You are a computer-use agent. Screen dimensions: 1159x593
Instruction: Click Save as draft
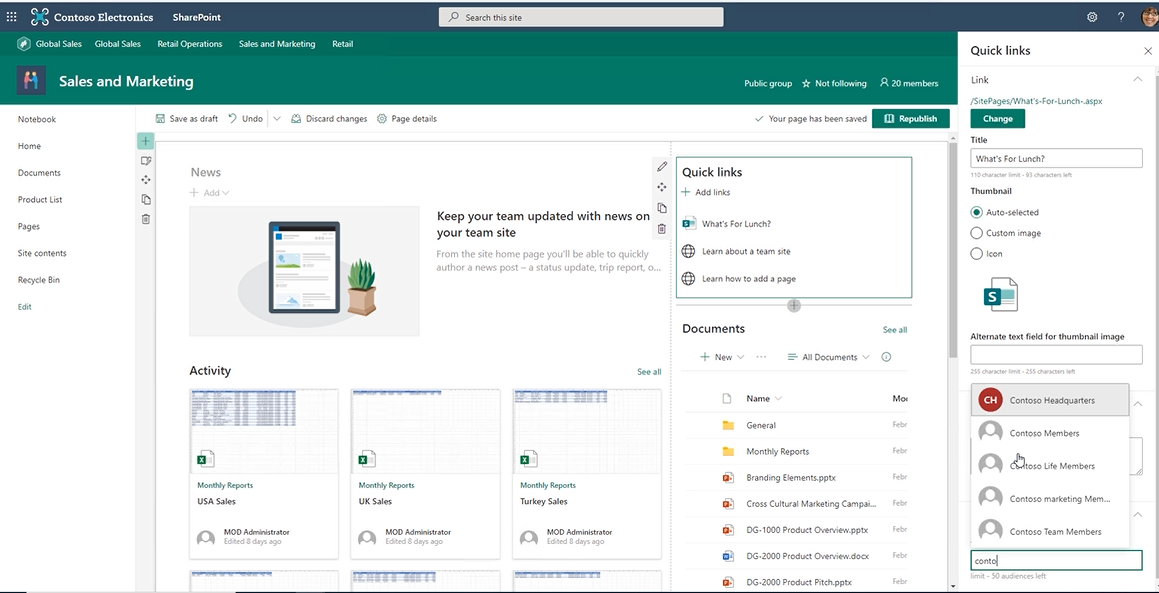[186, 118]
